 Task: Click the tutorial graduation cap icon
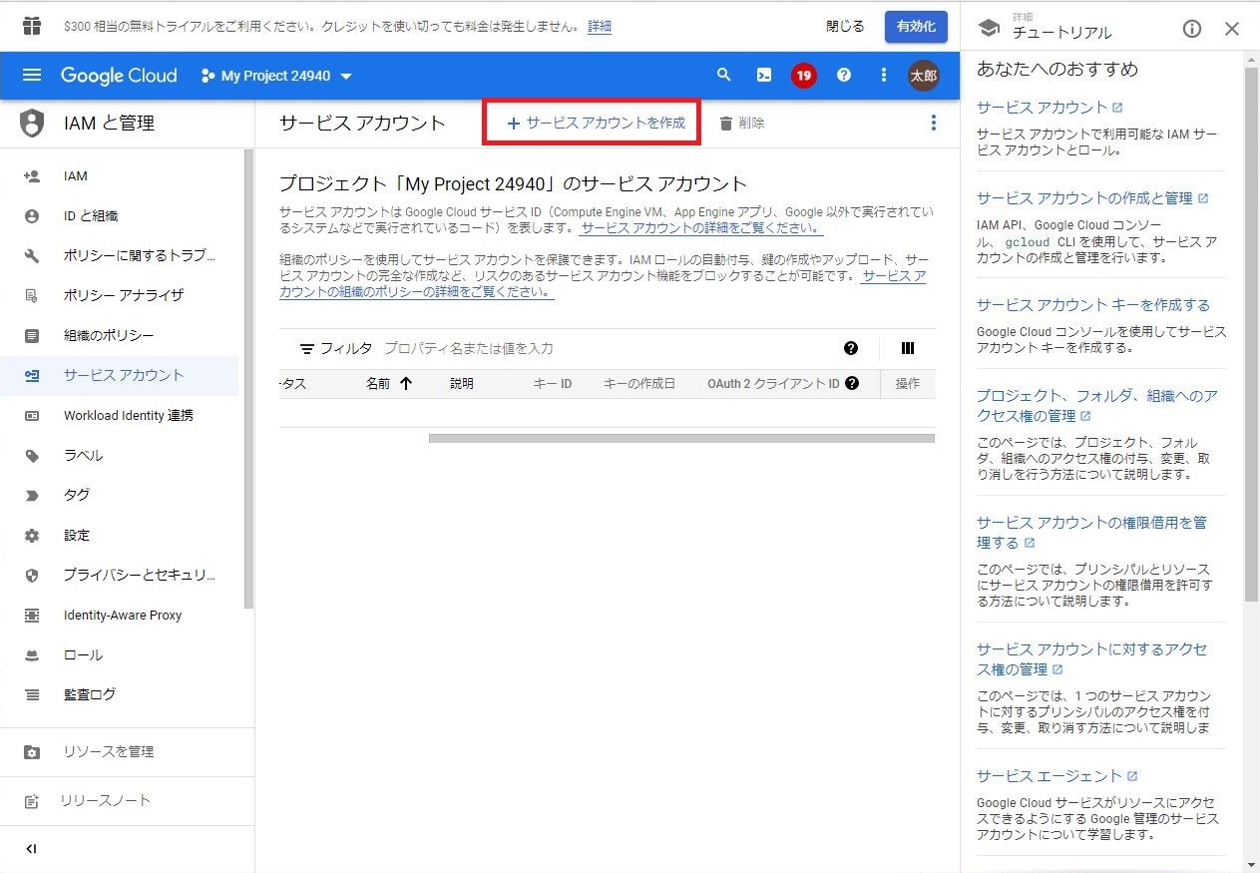[989, 29]
